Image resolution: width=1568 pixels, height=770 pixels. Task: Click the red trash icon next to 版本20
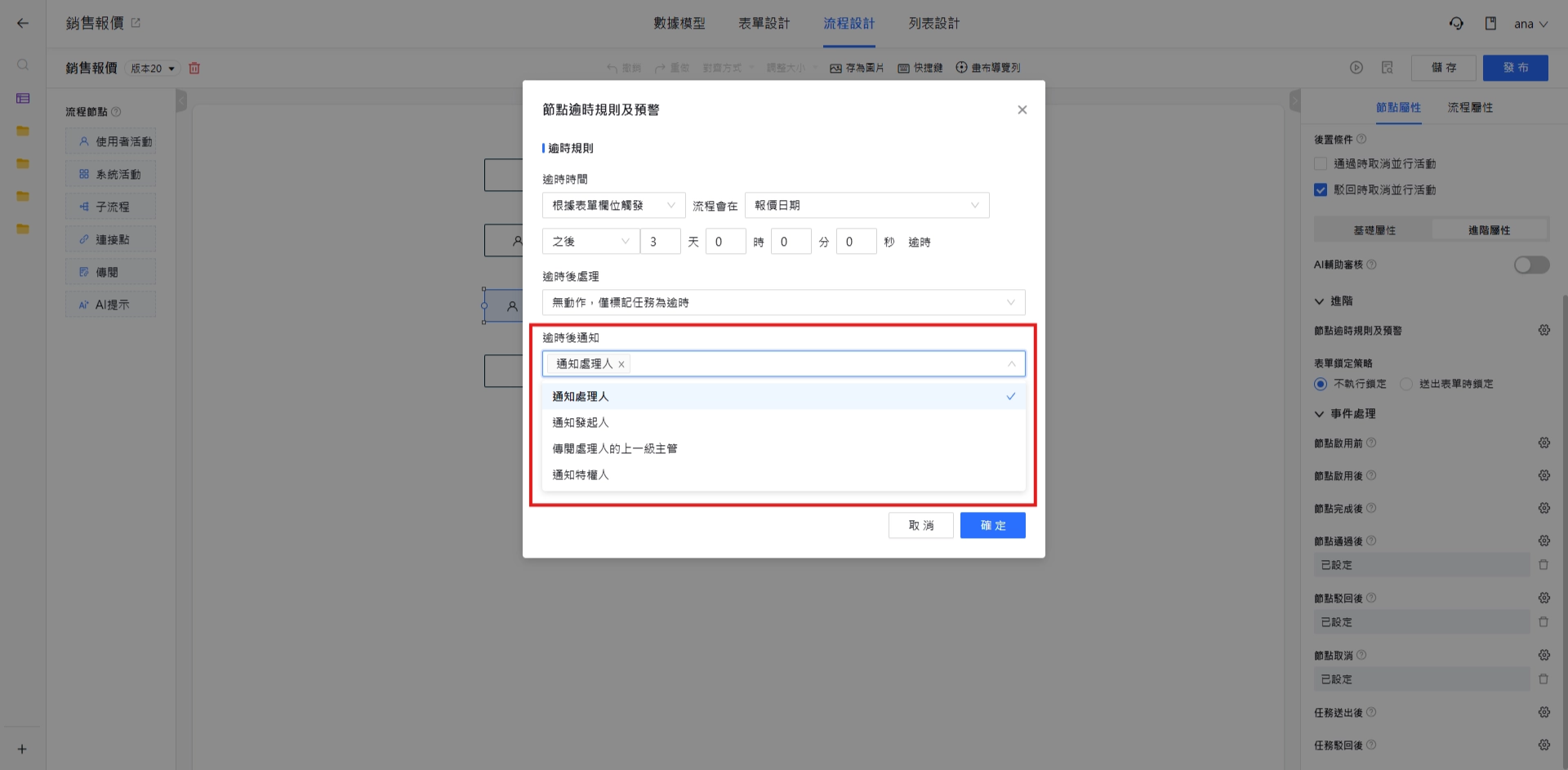pyautogui.click(x=194, y=69)
